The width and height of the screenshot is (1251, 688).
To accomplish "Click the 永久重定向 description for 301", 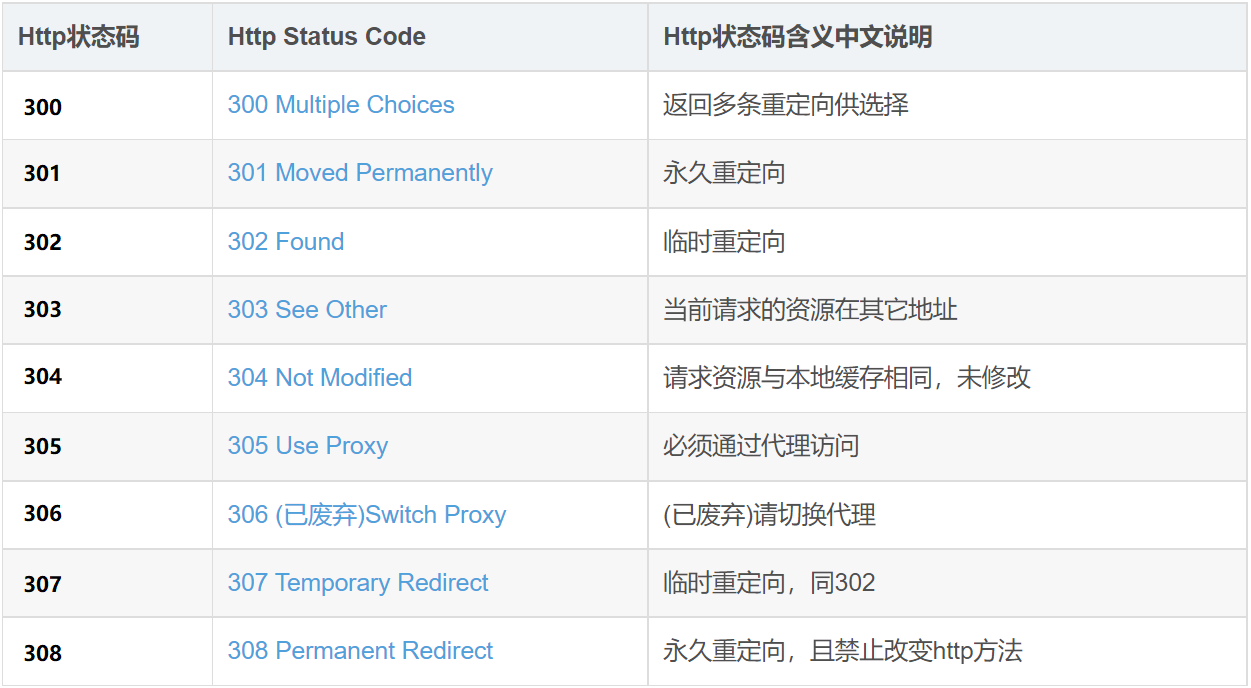I will [x=724, y=173].
